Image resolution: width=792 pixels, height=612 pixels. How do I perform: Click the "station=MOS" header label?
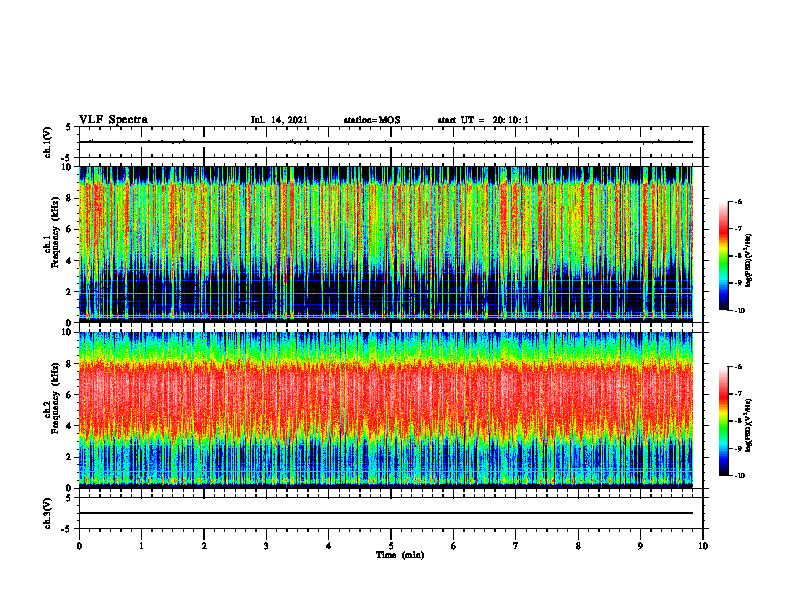click(x=372, y=120)
